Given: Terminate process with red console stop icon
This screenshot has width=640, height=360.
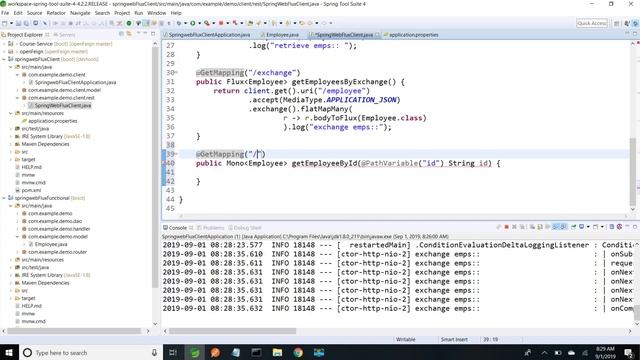Looking at the screenshot, I should tap(507, 227).
